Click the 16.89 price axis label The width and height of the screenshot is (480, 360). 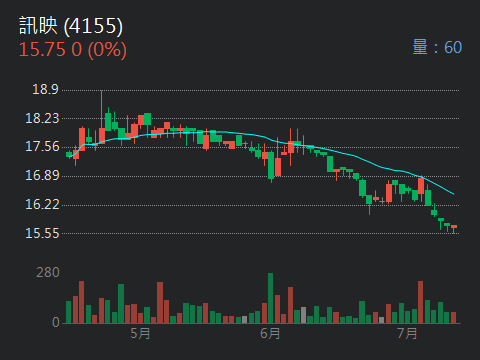42,175
